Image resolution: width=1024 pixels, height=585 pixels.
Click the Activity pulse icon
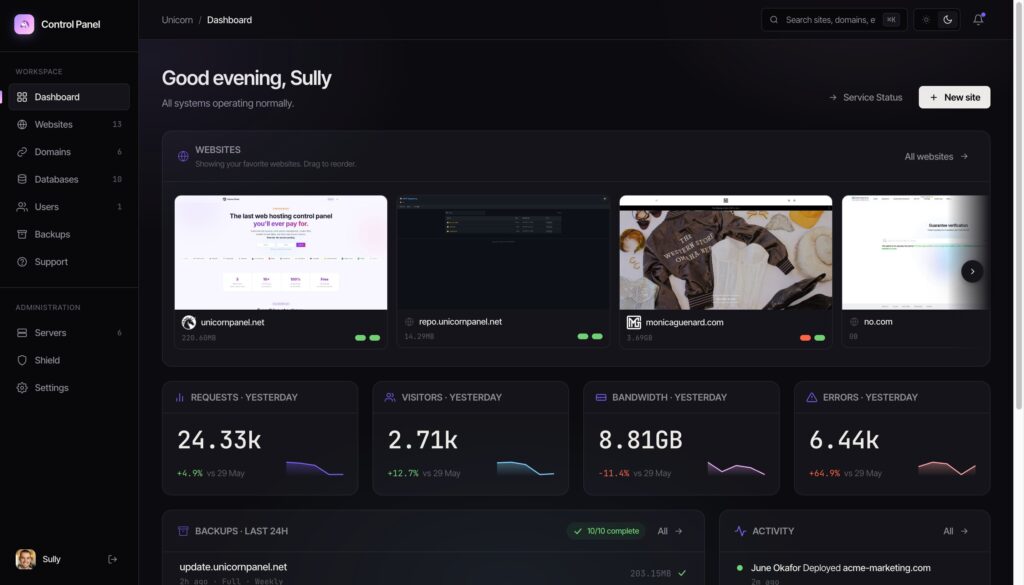coord(740,531)
